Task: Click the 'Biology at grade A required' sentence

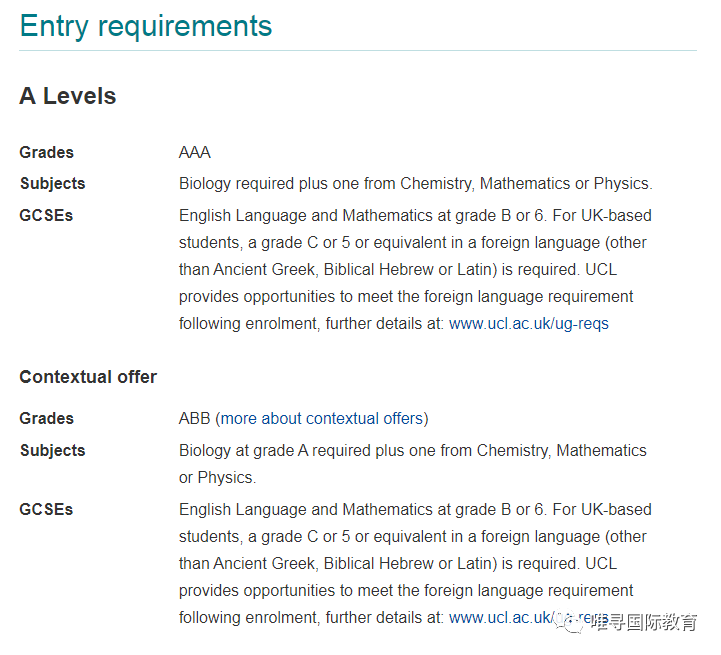Action: point(412,450)
